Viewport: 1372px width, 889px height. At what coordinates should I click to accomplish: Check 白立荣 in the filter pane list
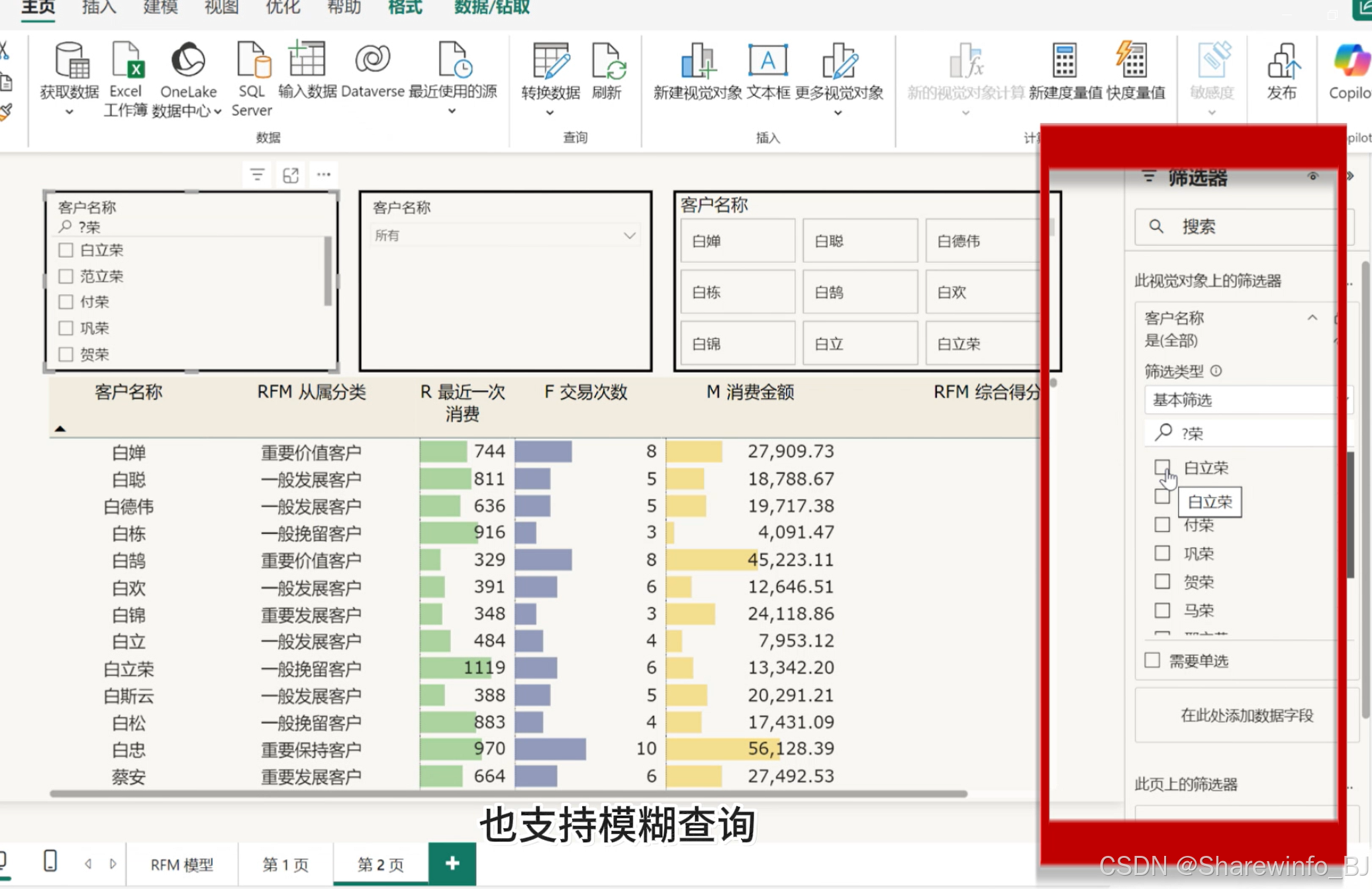pos(1162,468)
